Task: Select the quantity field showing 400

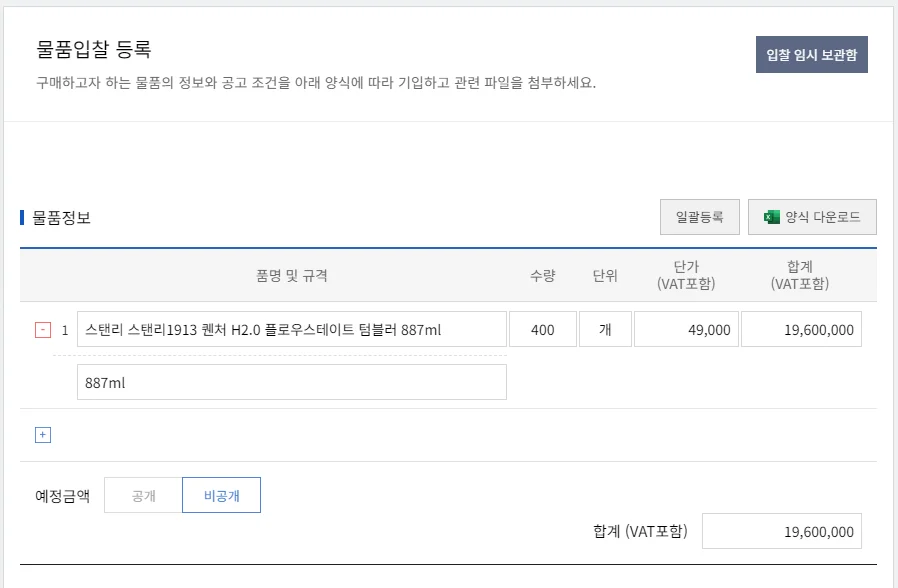Action: pos(542,328)
